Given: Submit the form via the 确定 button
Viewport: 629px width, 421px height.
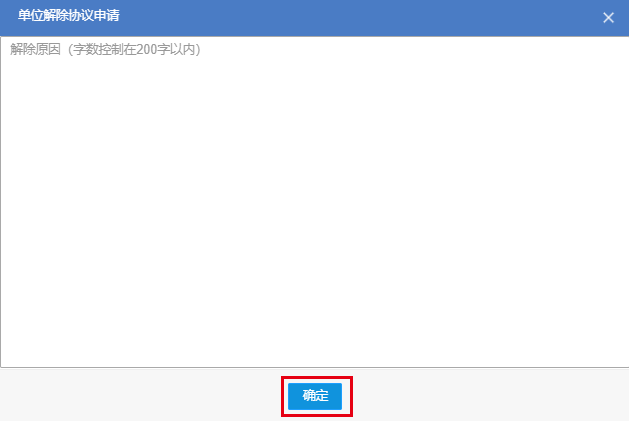Looking at the screenshot, I should tap(315, 396).
